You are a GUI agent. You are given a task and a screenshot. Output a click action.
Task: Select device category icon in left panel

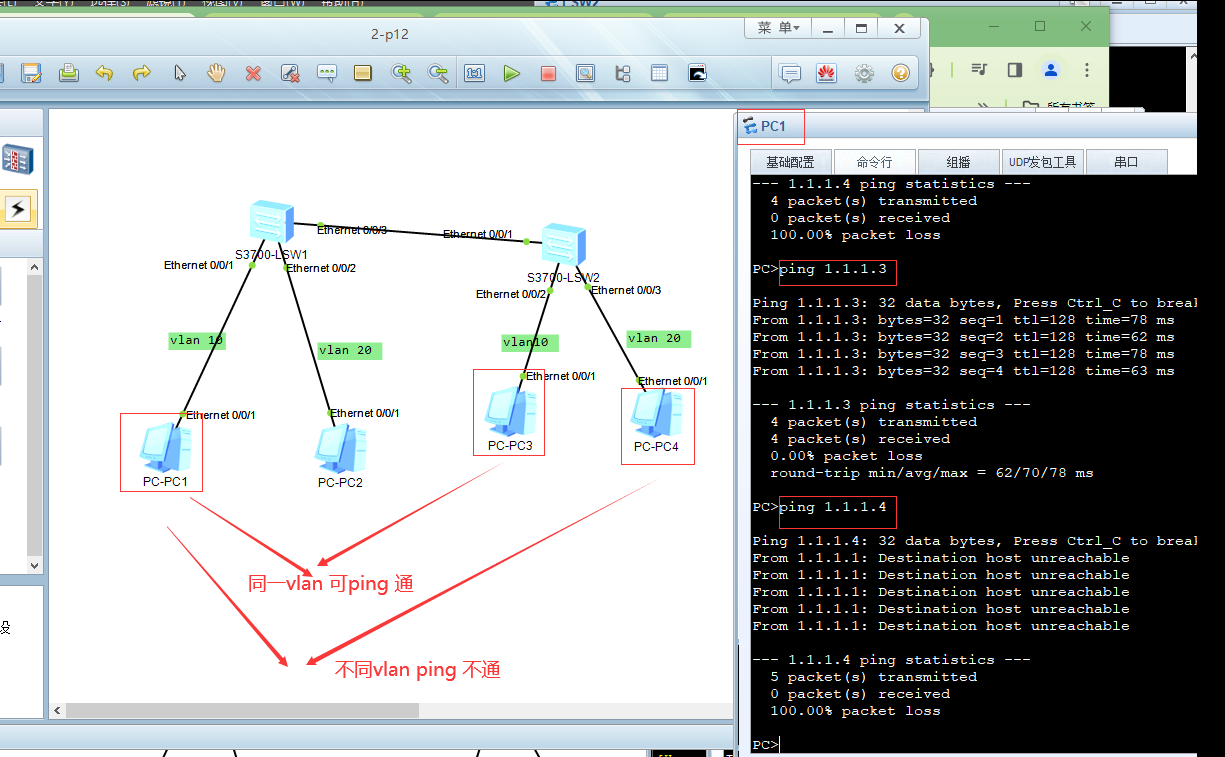click(x=18, y=159)
